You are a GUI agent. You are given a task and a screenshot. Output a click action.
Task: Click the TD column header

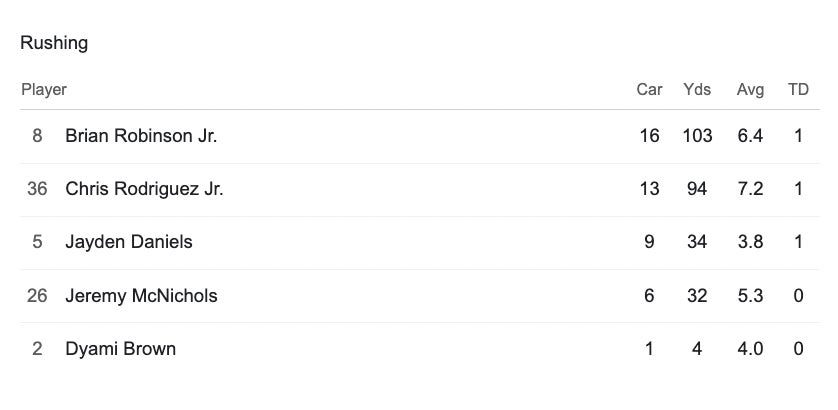click(x=798, y=89)
